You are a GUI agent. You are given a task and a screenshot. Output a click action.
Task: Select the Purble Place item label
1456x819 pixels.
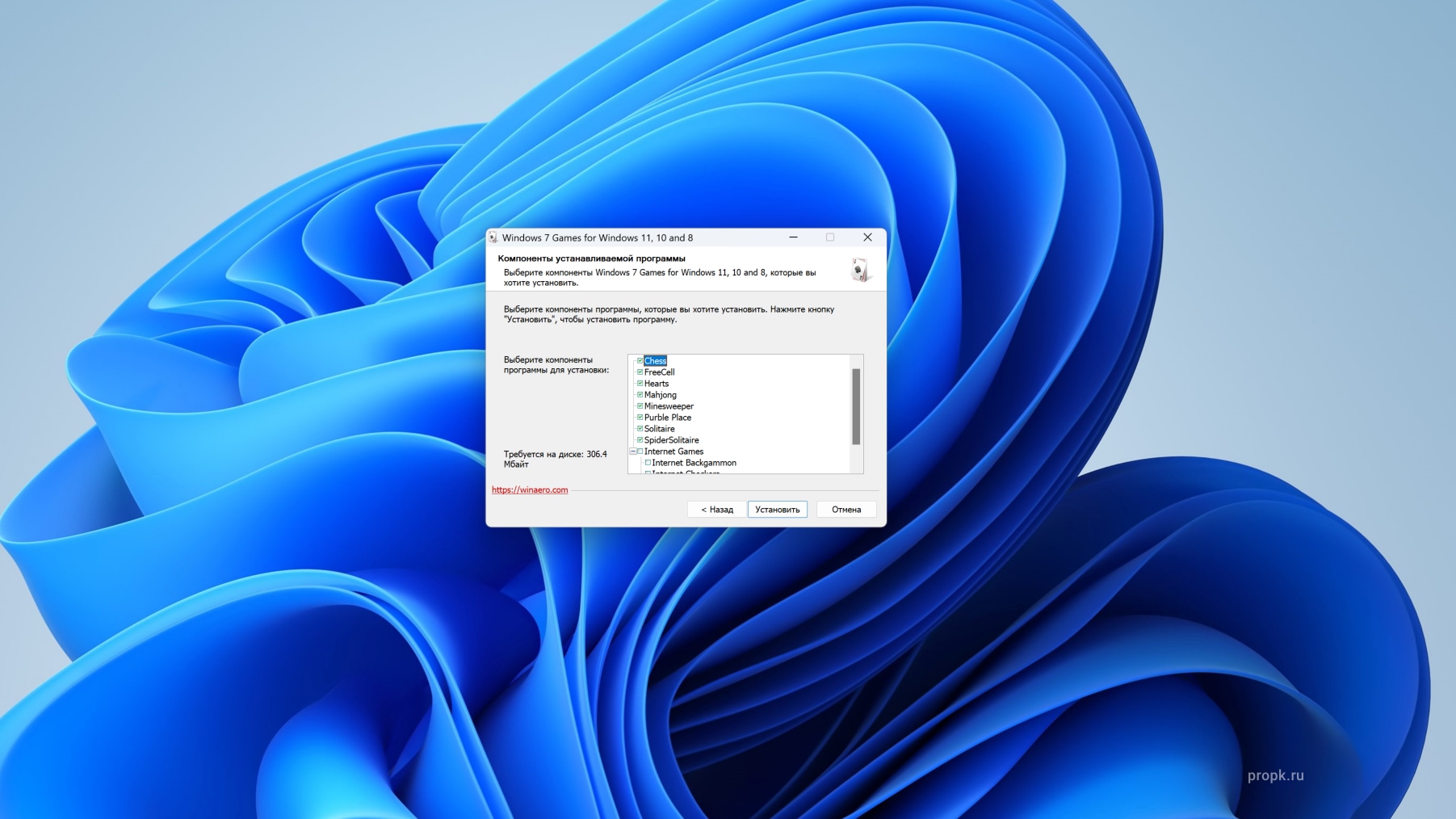coord(668,418)
